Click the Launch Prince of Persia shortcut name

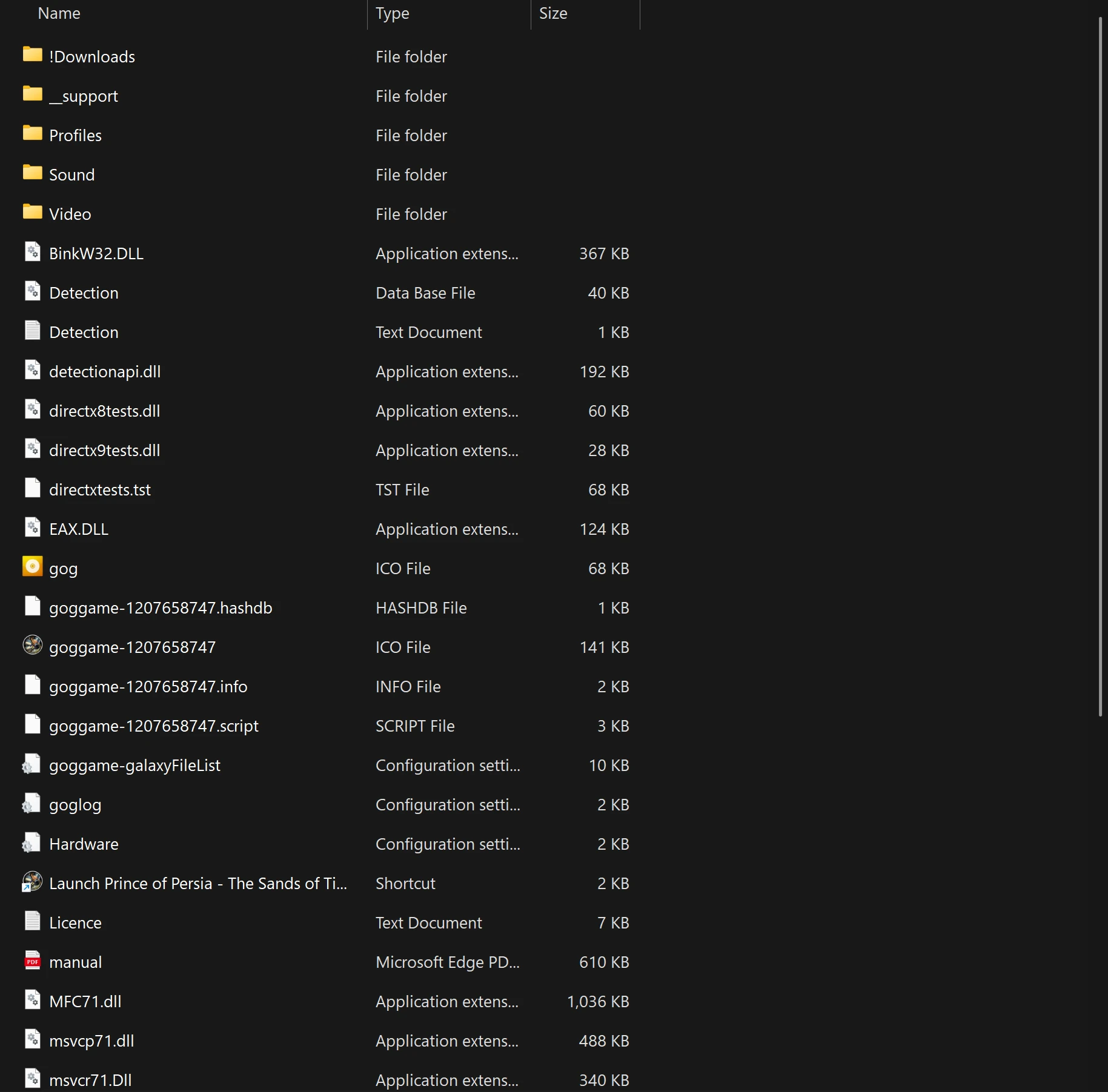pyautogui.click(x=198, y=884)
